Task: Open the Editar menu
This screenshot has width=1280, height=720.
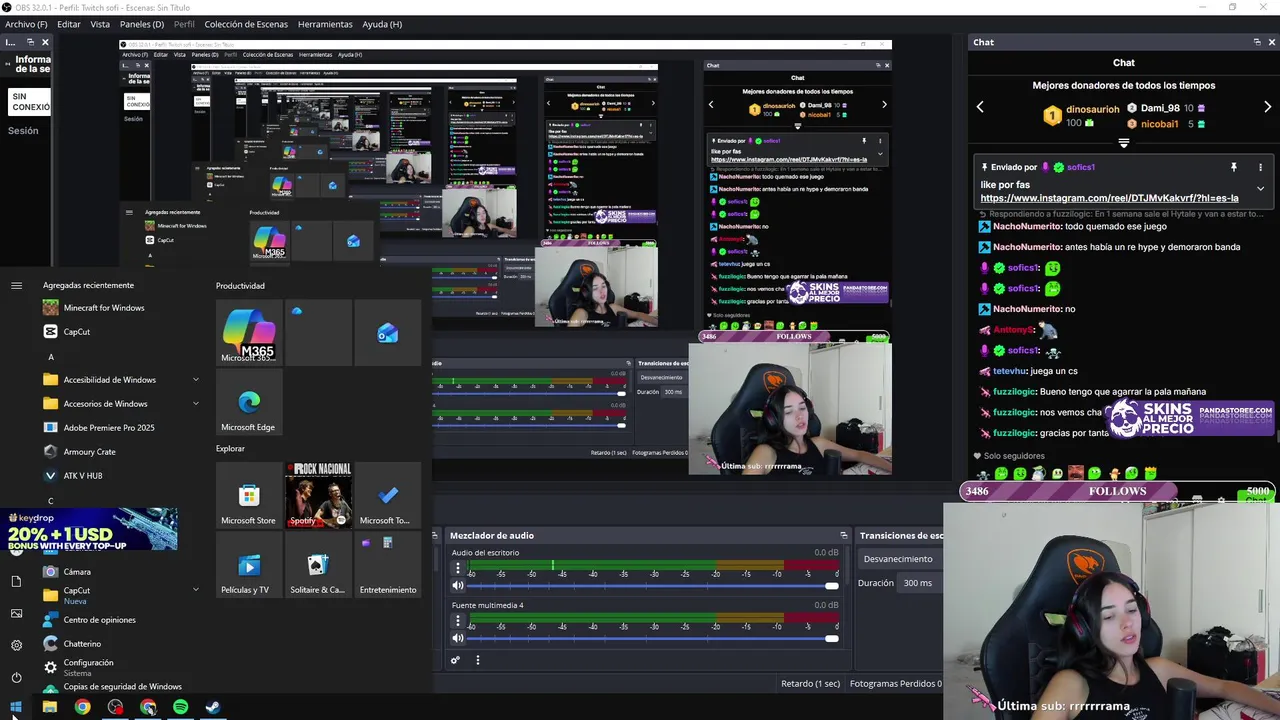Action: (69, 24)
